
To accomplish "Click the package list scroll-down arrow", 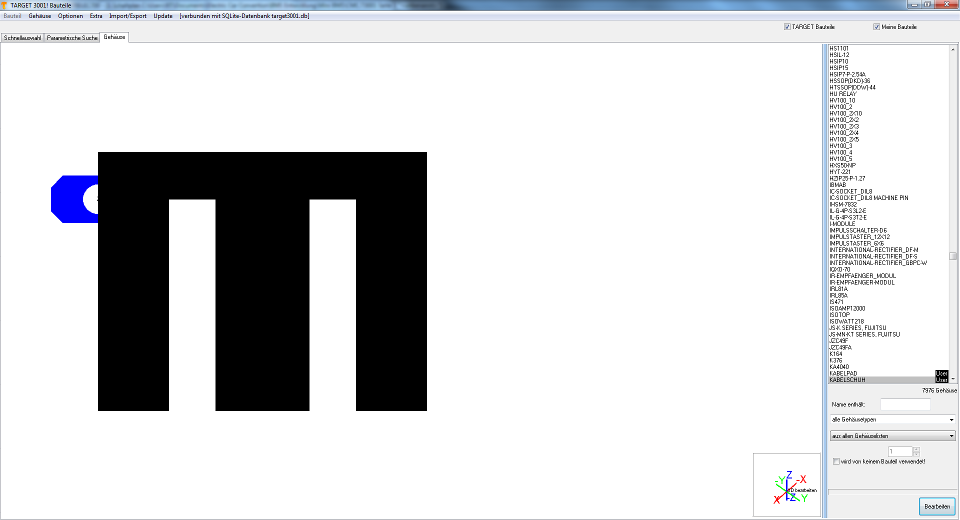I will (x=953, y=379).
